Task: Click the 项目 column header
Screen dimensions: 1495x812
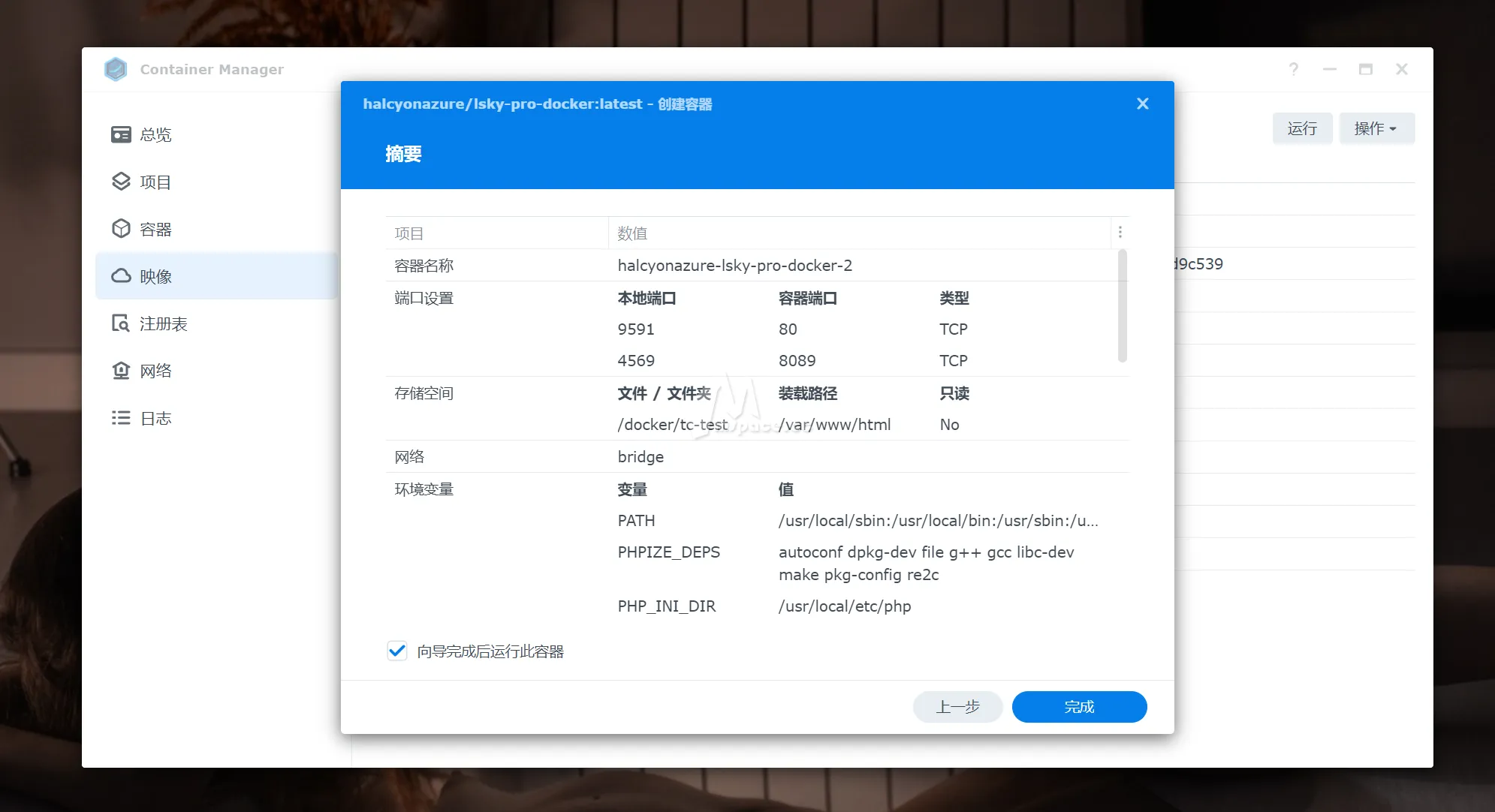Action: coord(496,233)
